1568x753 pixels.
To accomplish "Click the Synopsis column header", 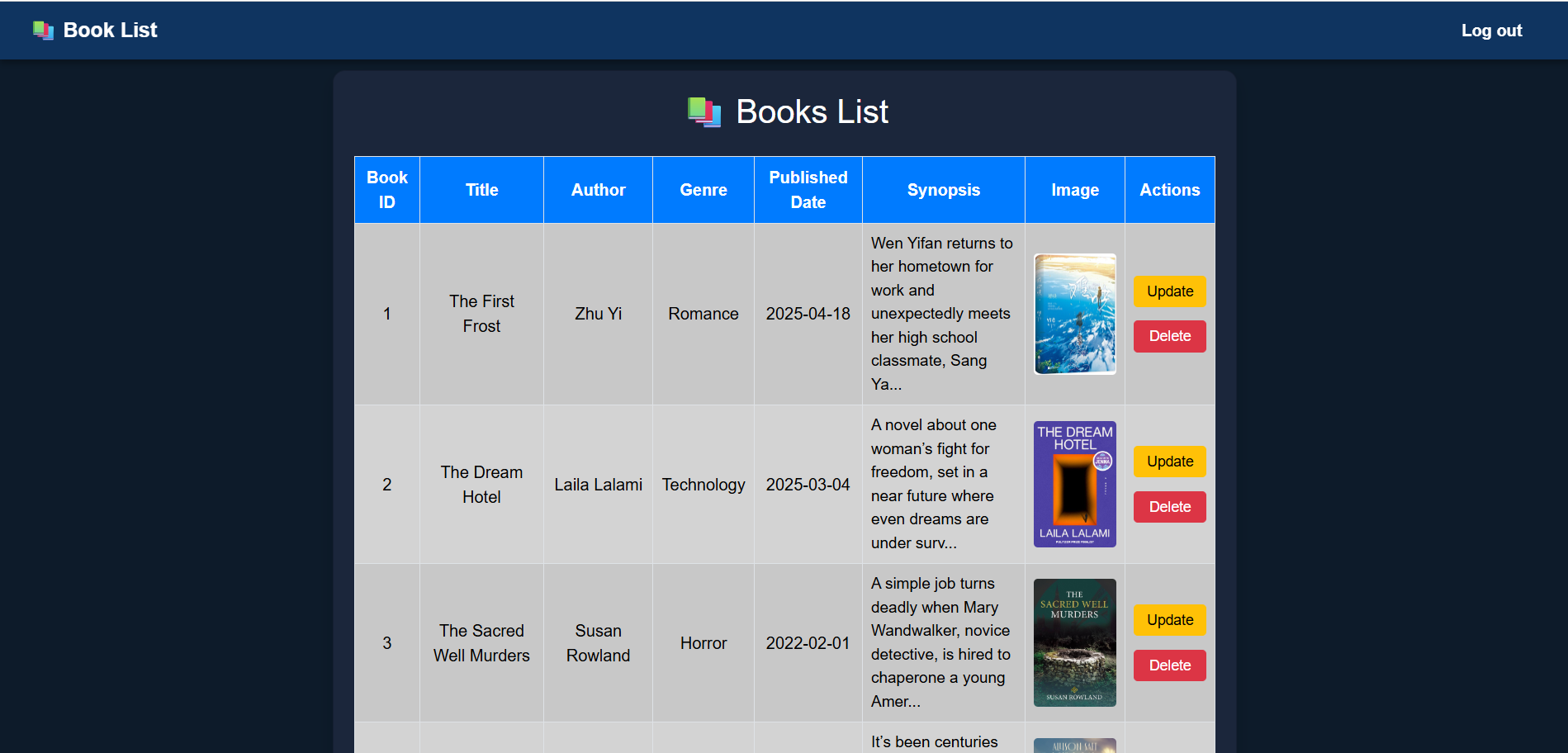I will click(x=944, y=190).
